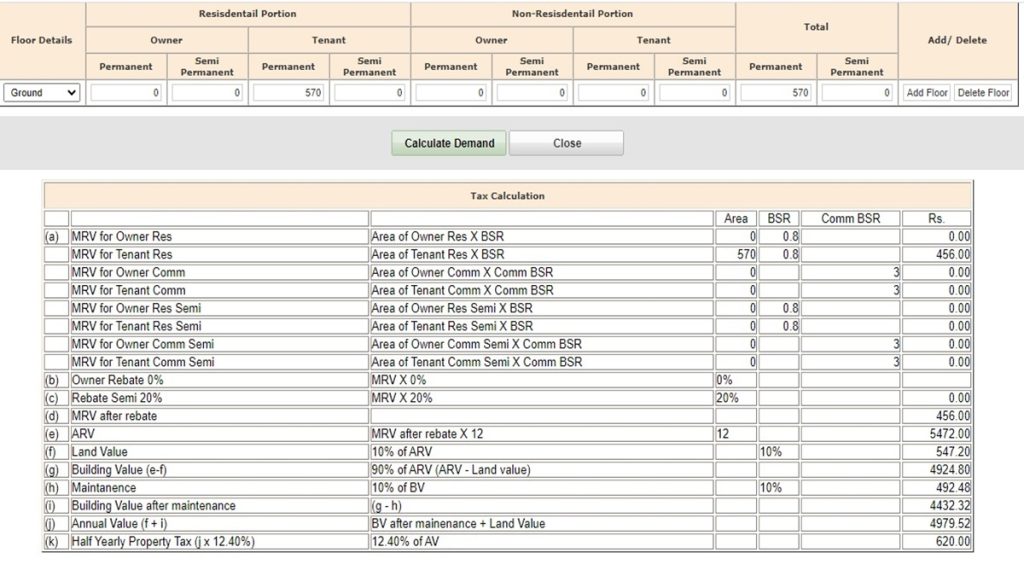The height and width of the screenshot is (576, 1024).
Task: Click Residential Tenant Semi Permanent field
Action: 370,93
